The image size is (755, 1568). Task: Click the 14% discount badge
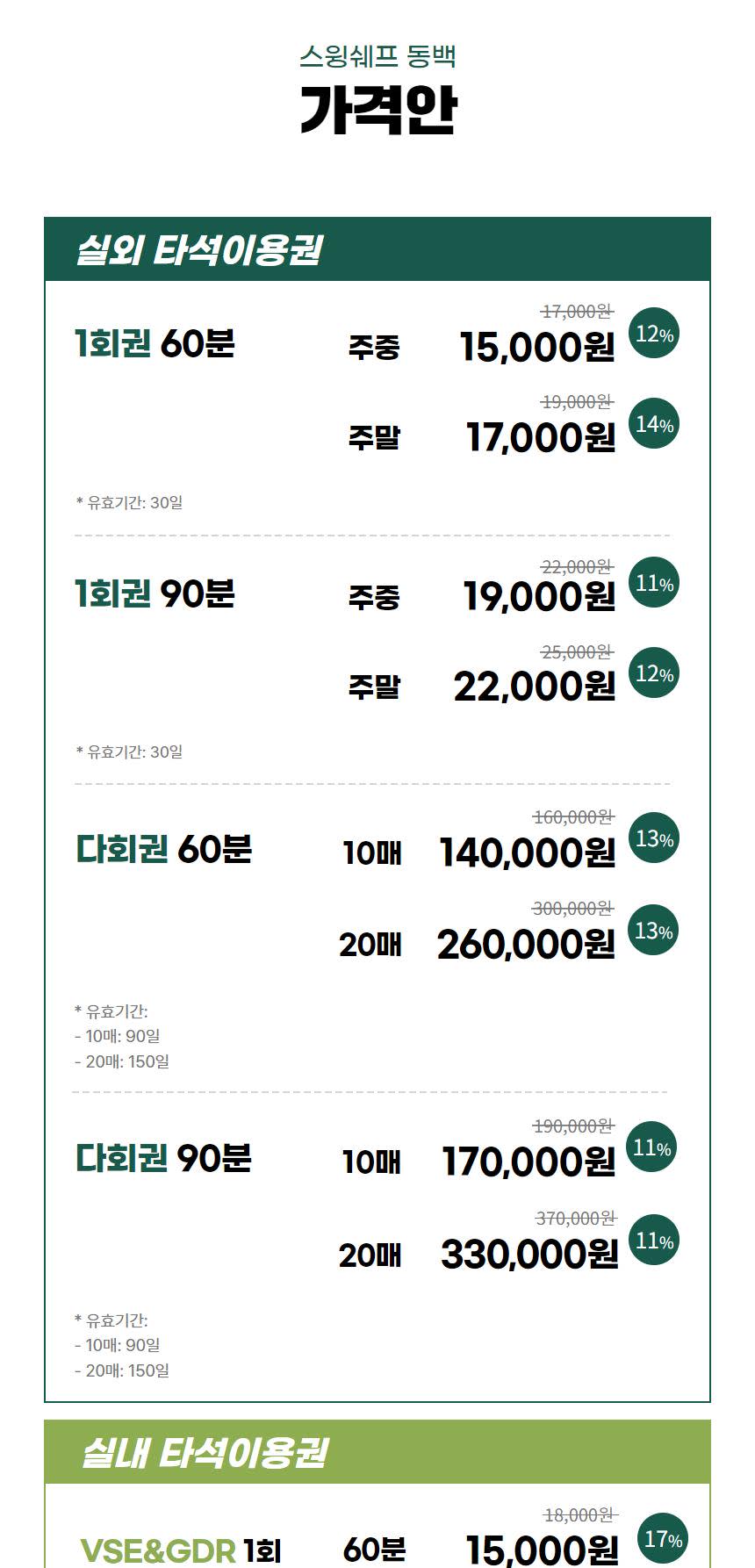tap(654, 424)
